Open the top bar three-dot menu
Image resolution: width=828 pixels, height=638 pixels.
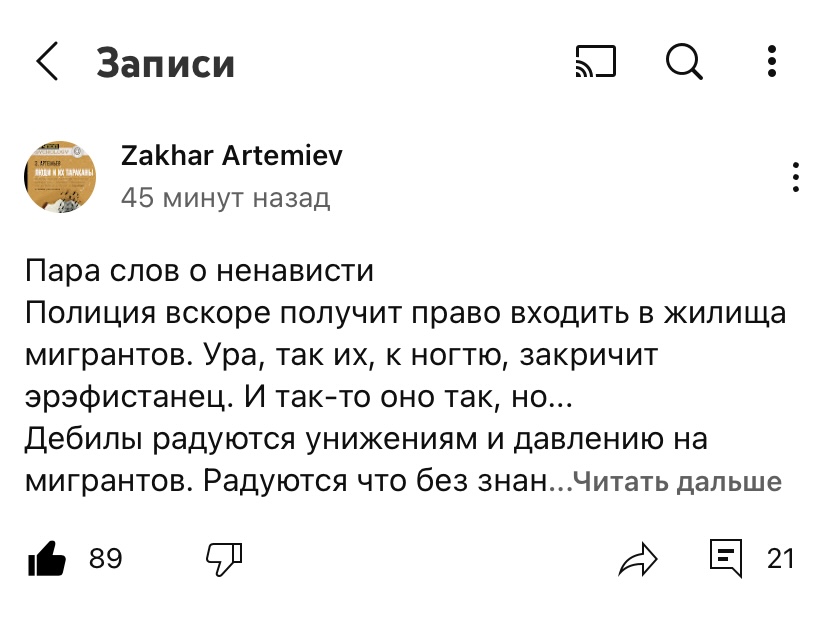[x=771, y=61]
